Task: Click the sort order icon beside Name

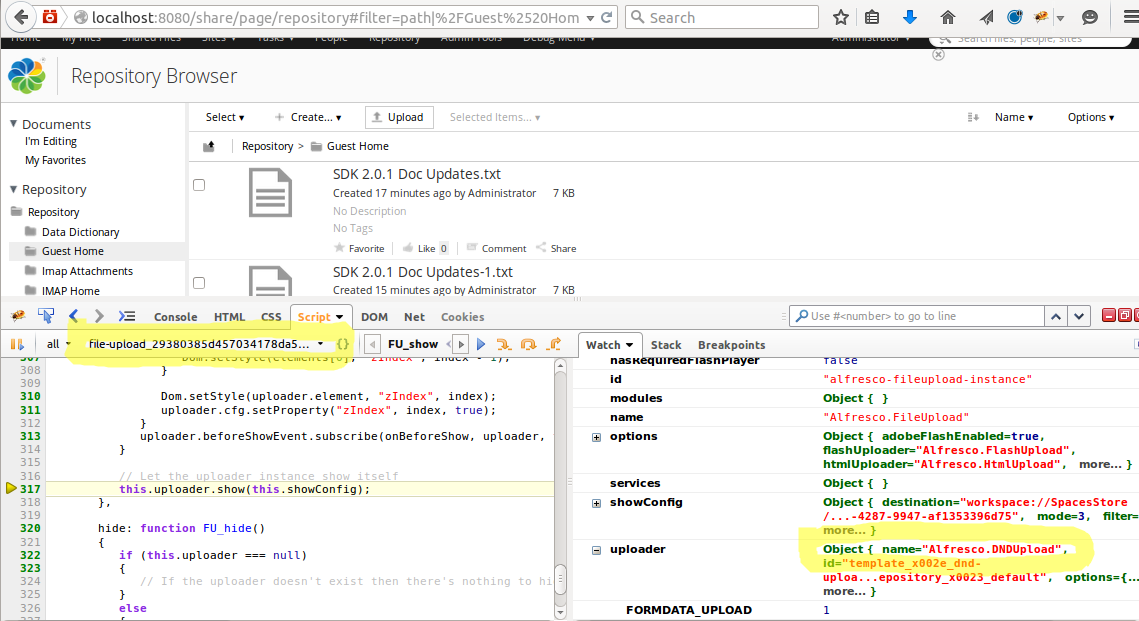Action: coord(973,117)
